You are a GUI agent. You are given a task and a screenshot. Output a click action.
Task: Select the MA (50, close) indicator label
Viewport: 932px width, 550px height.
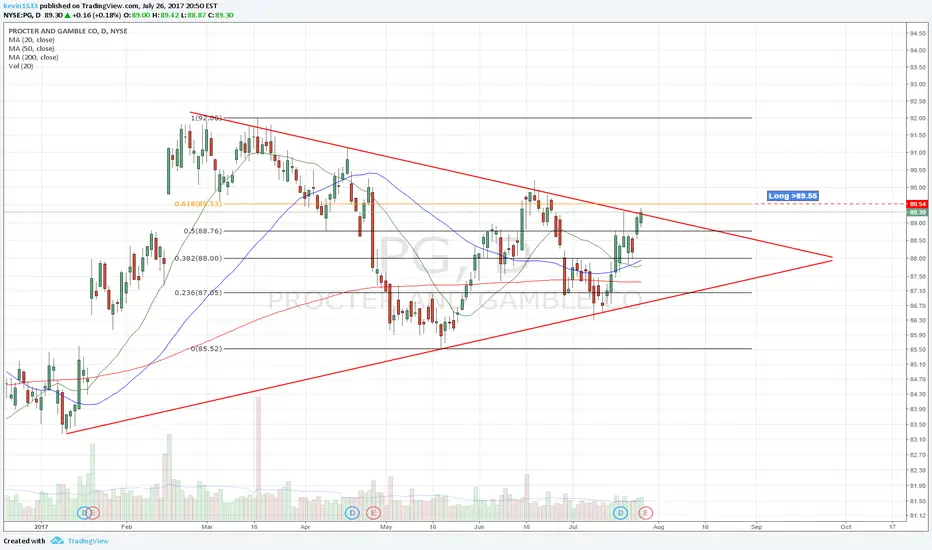click(x=32, y=49)
